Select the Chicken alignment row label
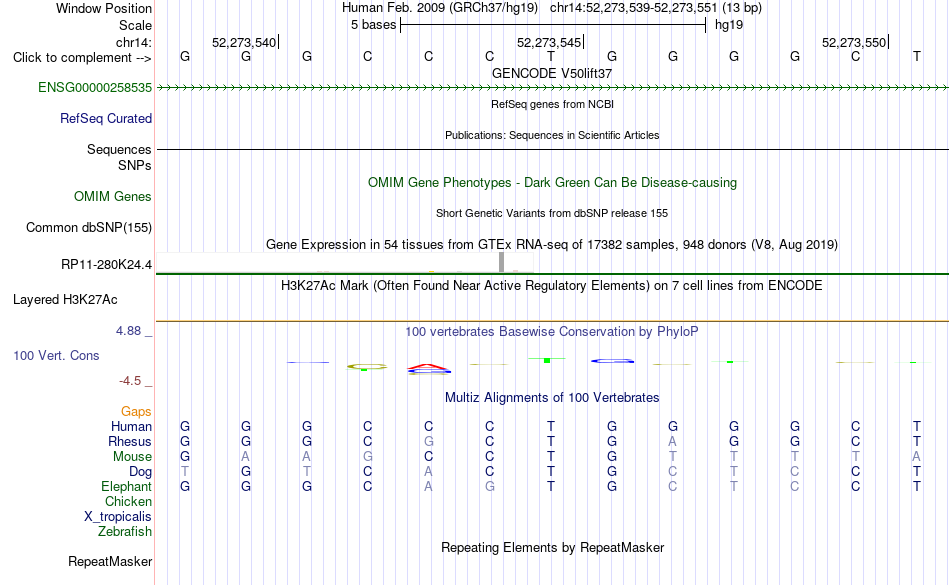The image size is (950, 585). (x=128, y=501)
